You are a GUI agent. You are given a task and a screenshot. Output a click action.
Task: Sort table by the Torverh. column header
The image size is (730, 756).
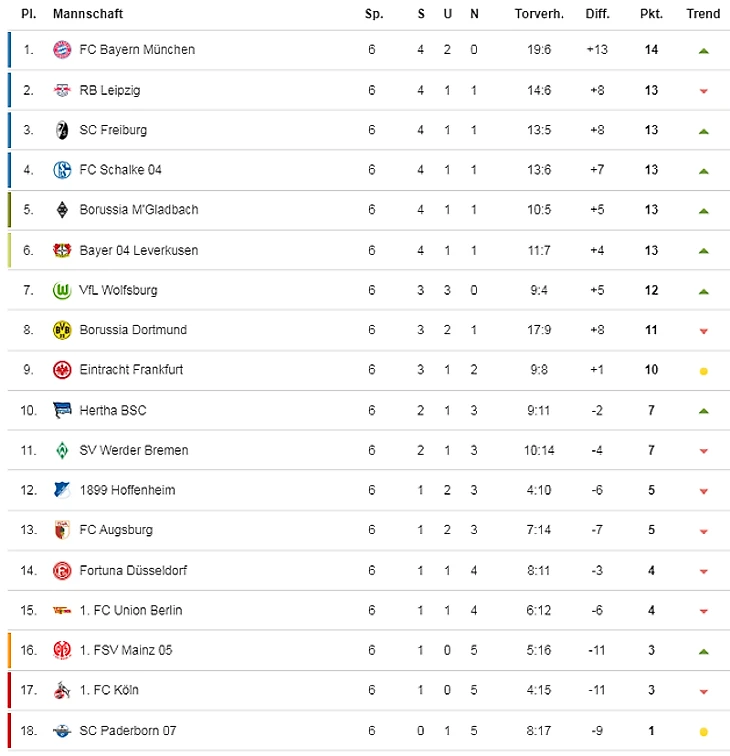tap(538, 14)
